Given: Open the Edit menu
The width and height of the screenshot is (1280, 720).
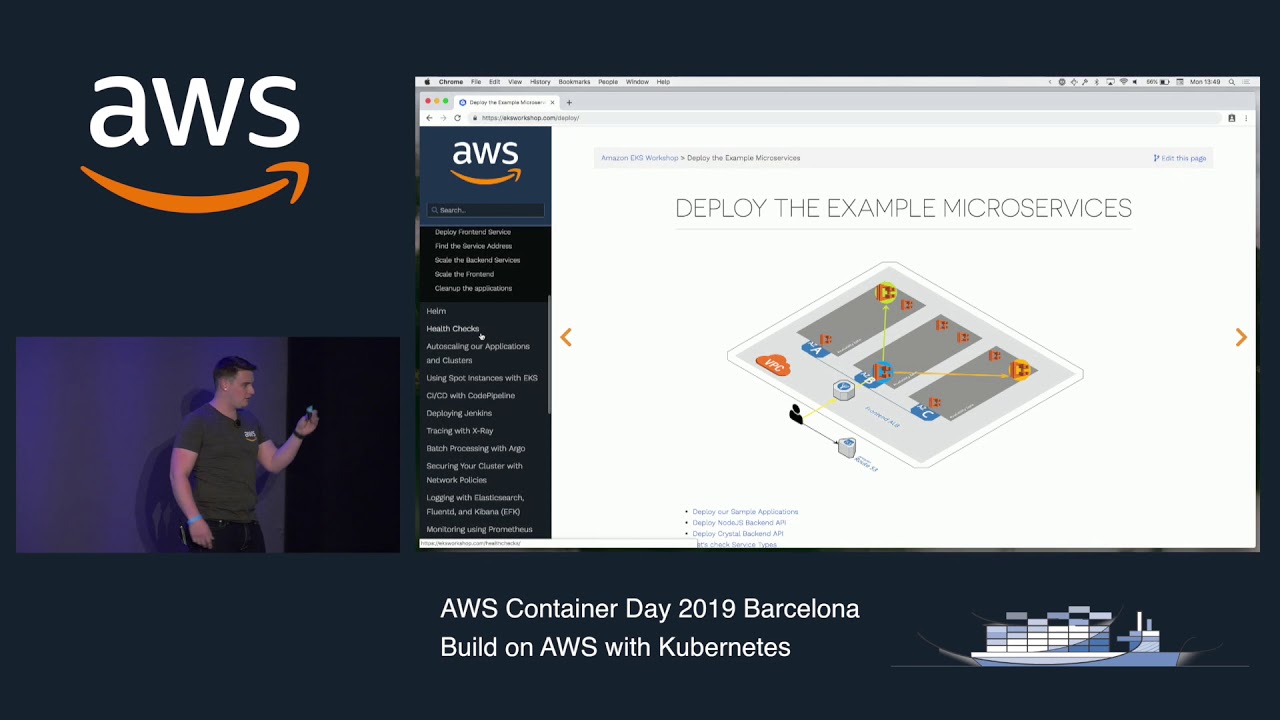Looking at the screenshot, I should (x=494, y=82).
